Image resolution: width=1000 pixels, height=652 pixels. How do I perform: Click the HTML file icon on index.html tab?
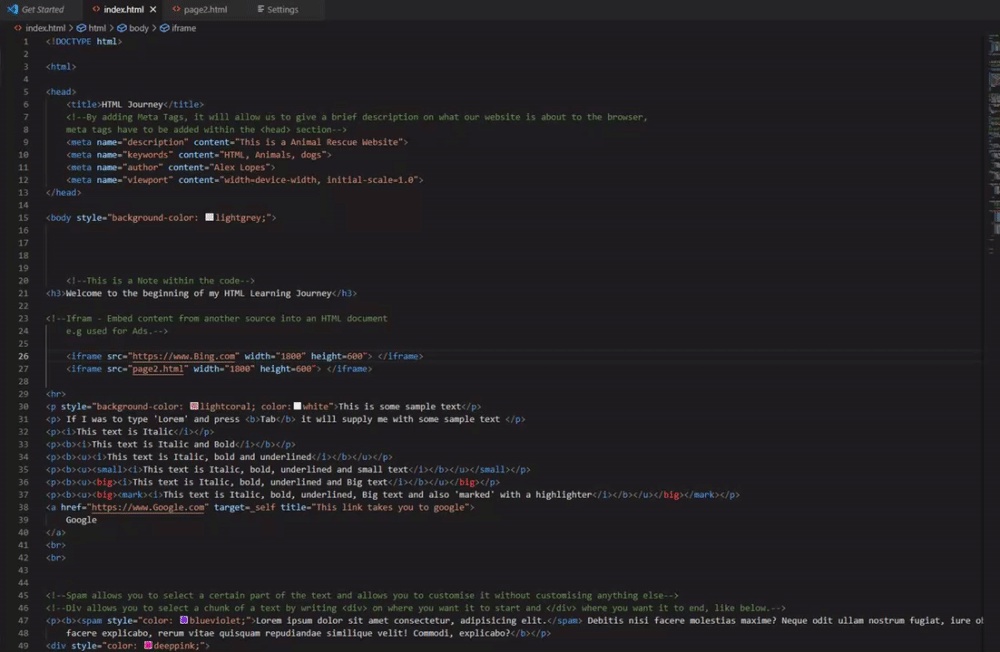click(96, 10)
